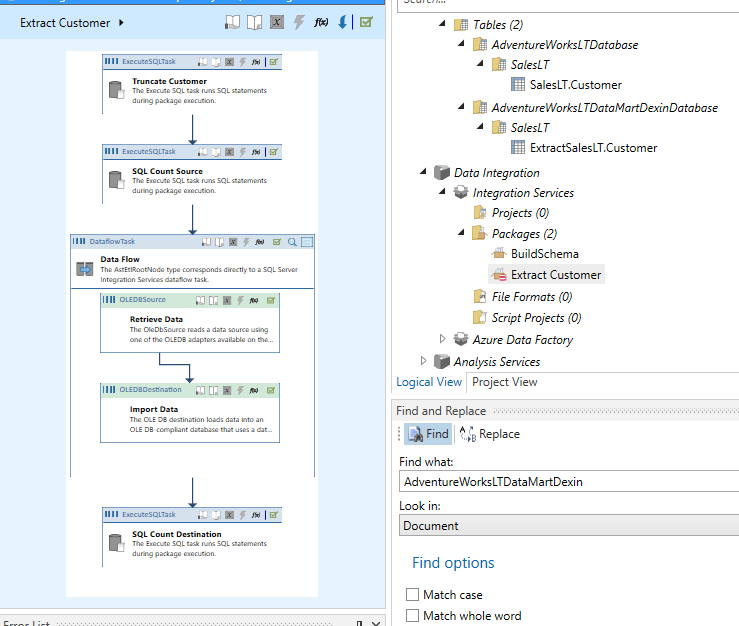
Task: Click green checkmark icon on DataflowTask header
Action: [x=277, y=242]
